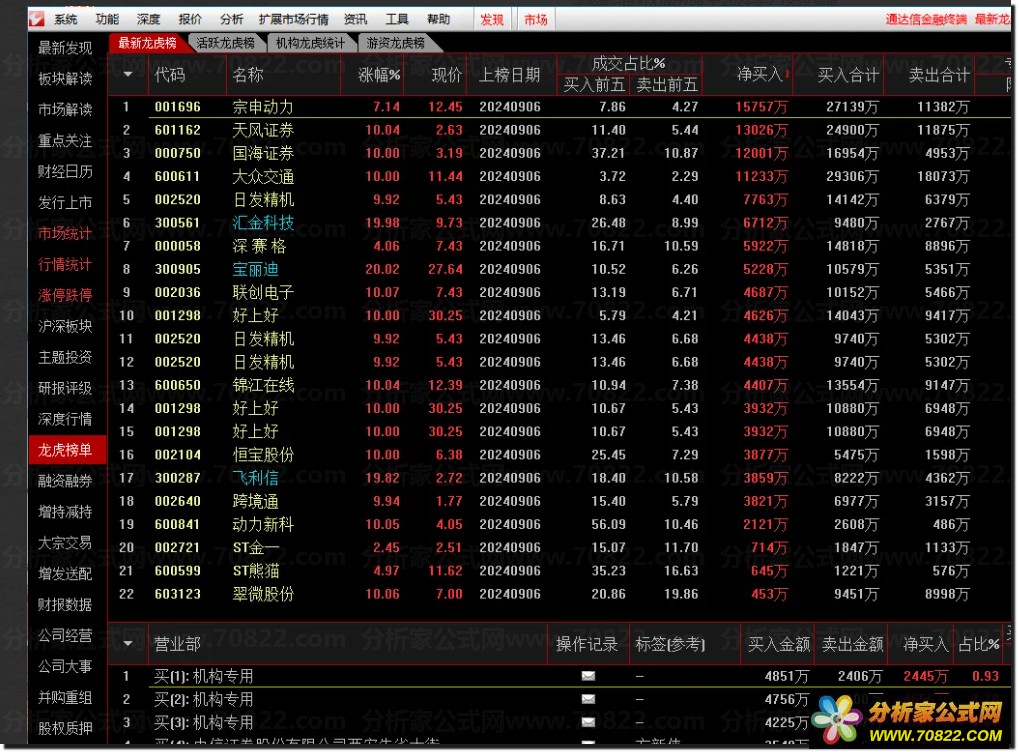Screen dimensions: 1019x752
Task: Open 研报评级 in the sidebar
Action: (65, 388)
